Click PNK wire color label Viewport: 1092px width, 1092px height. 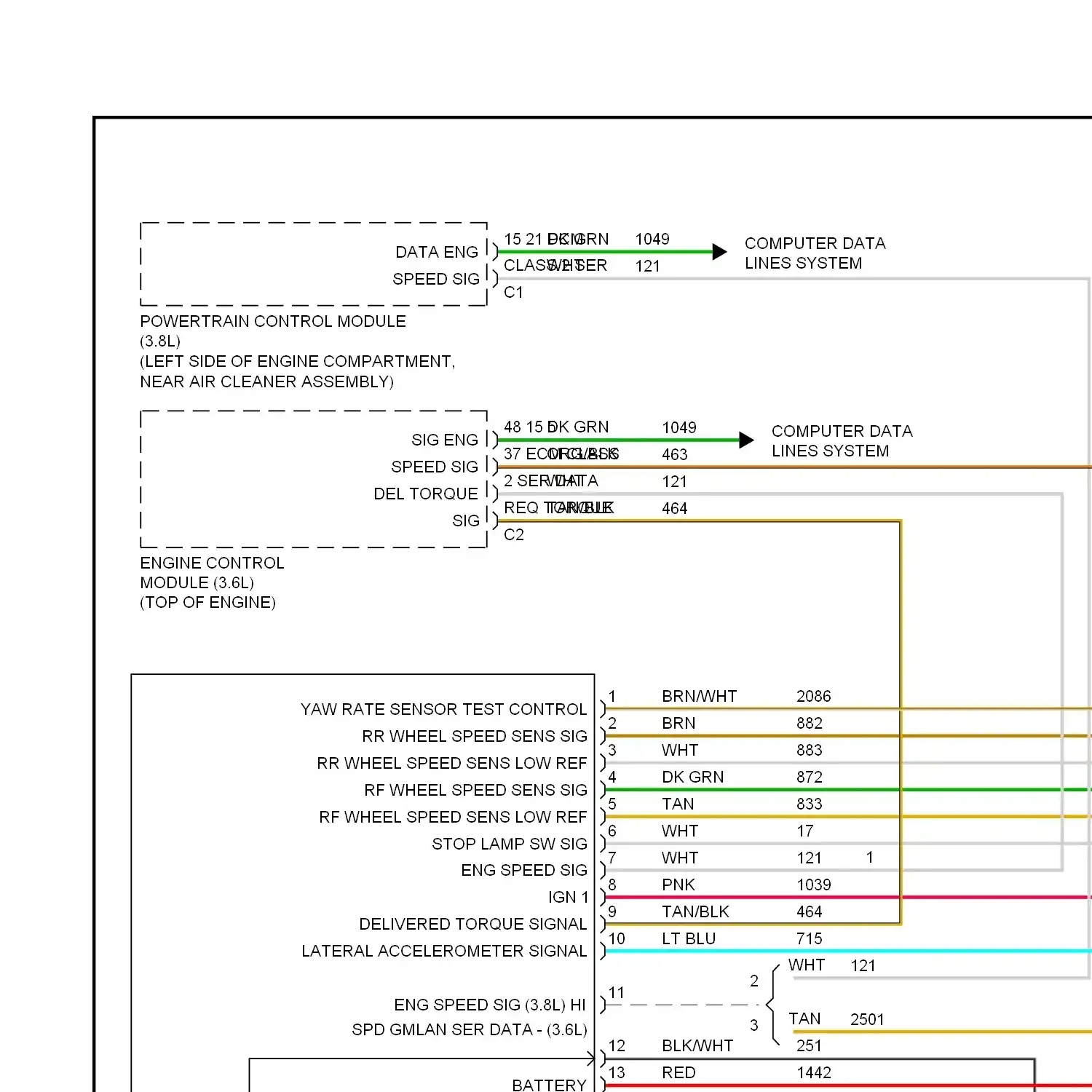(x=678, y=885)
